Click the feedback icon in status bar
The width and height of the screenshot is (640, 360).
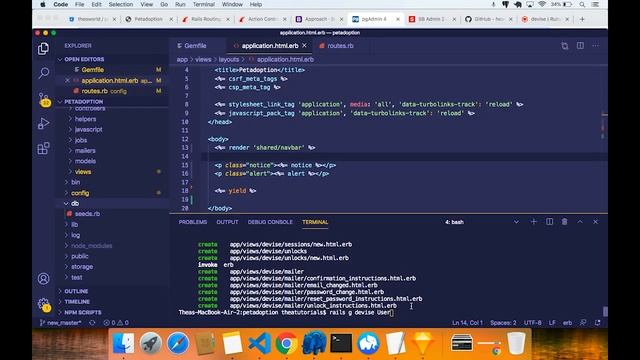(x=583, y=322)
